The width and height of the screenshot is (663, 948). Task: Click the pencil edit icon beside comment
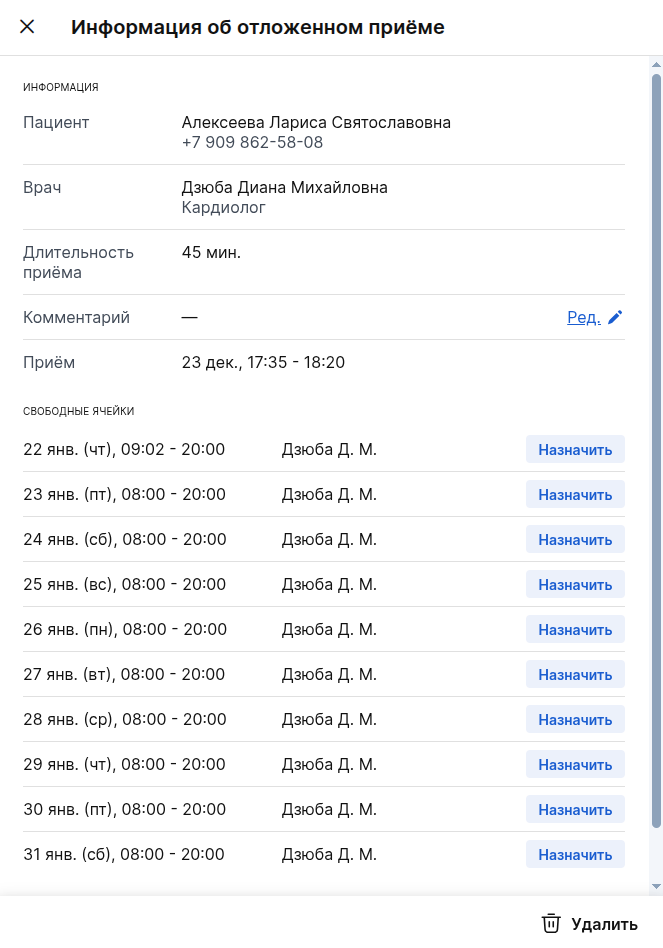click(615, 317)
